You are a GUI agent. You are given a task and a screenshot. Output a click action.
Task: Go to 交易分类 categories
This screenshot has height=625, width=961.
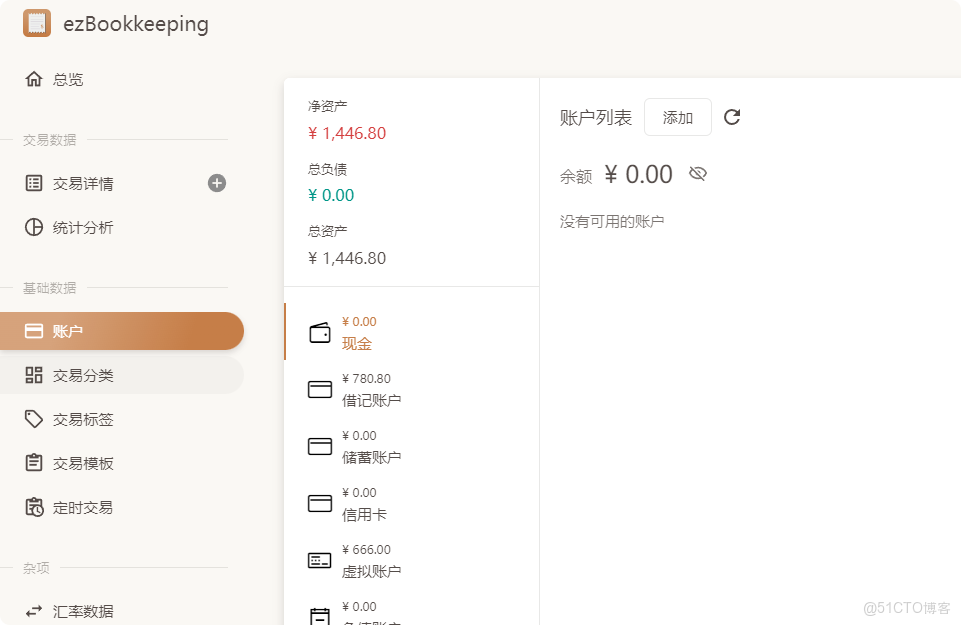tap(83, 375)
